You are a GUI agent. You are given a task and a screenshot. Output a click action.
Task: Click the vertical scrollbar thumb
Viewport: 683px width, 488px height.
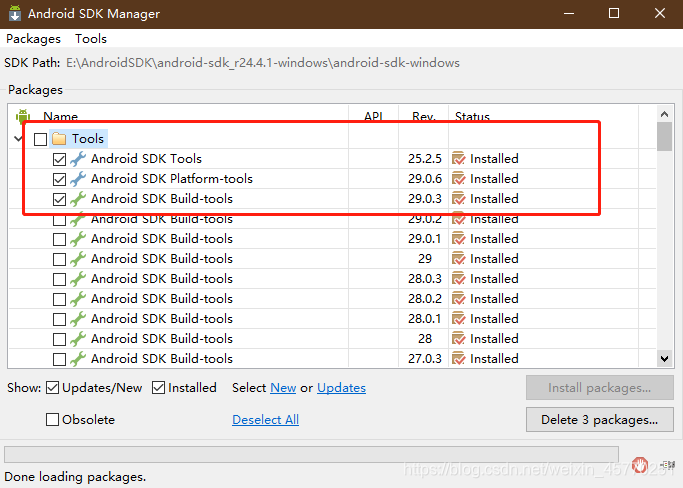664,136
